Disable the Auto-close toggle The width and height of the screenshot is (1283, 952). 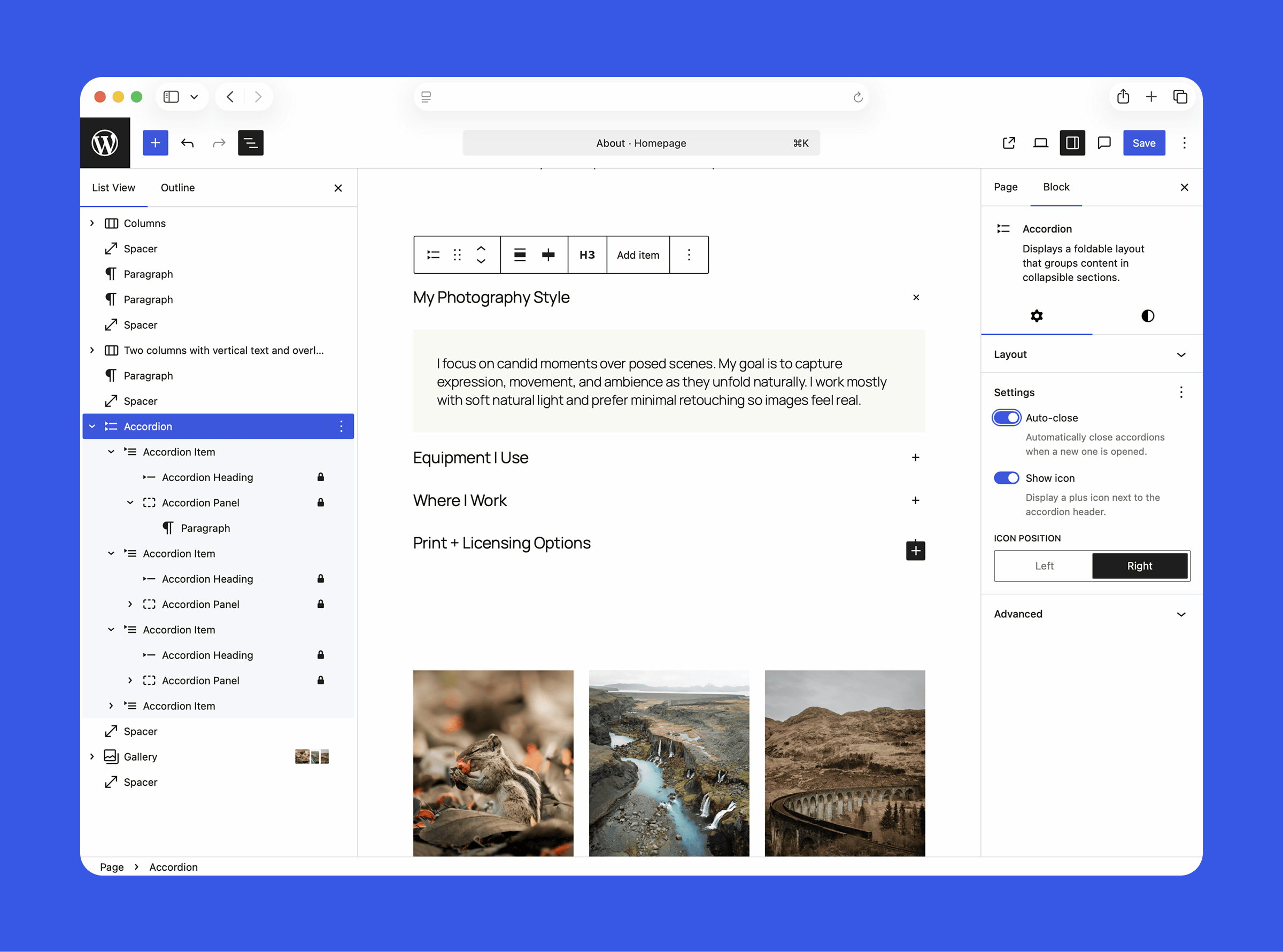(x=1006, y=418)
